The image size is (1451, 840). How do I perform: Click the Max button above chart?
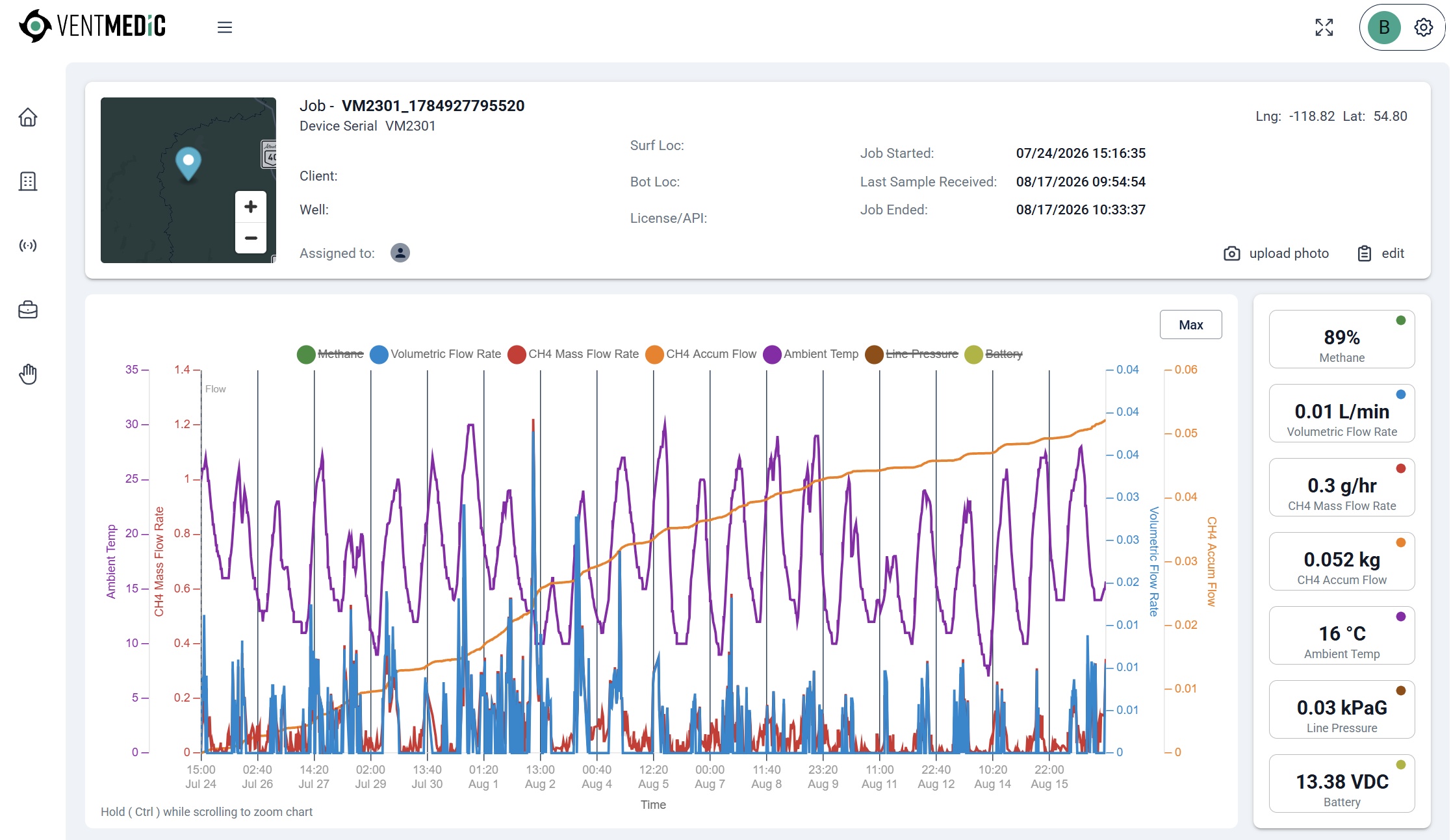click(x=1190, y=325)
